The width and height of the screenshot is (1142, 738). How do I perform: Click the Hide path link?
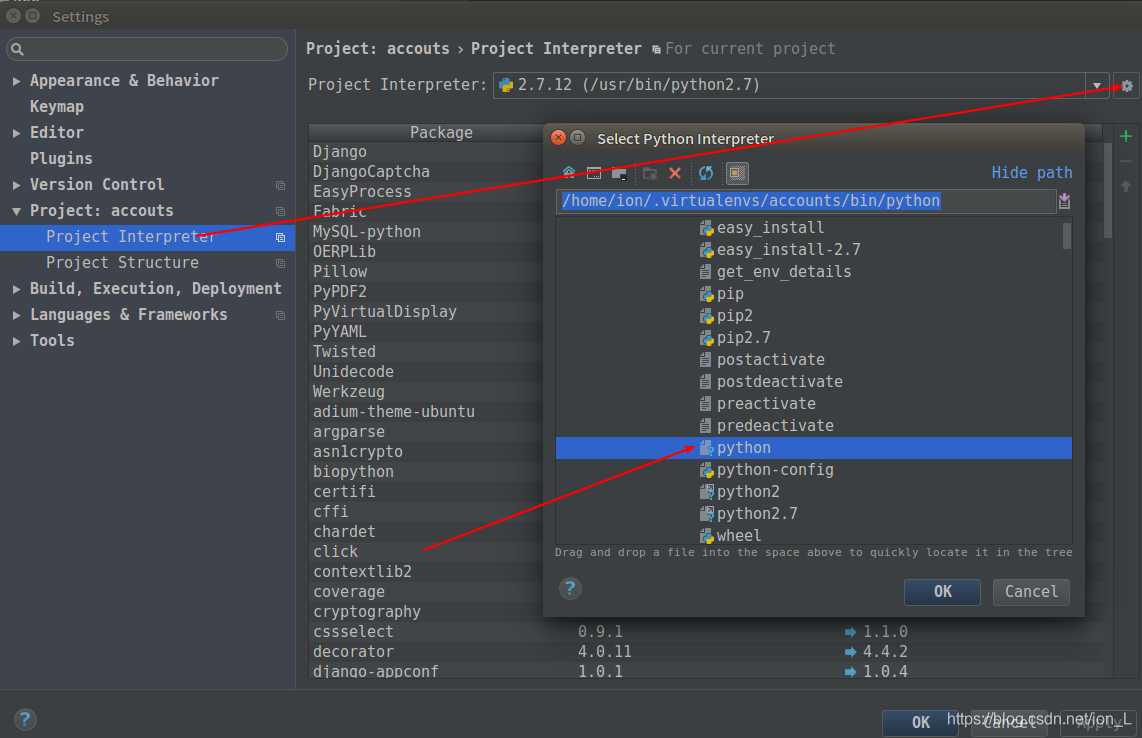tap(1031, 173)
